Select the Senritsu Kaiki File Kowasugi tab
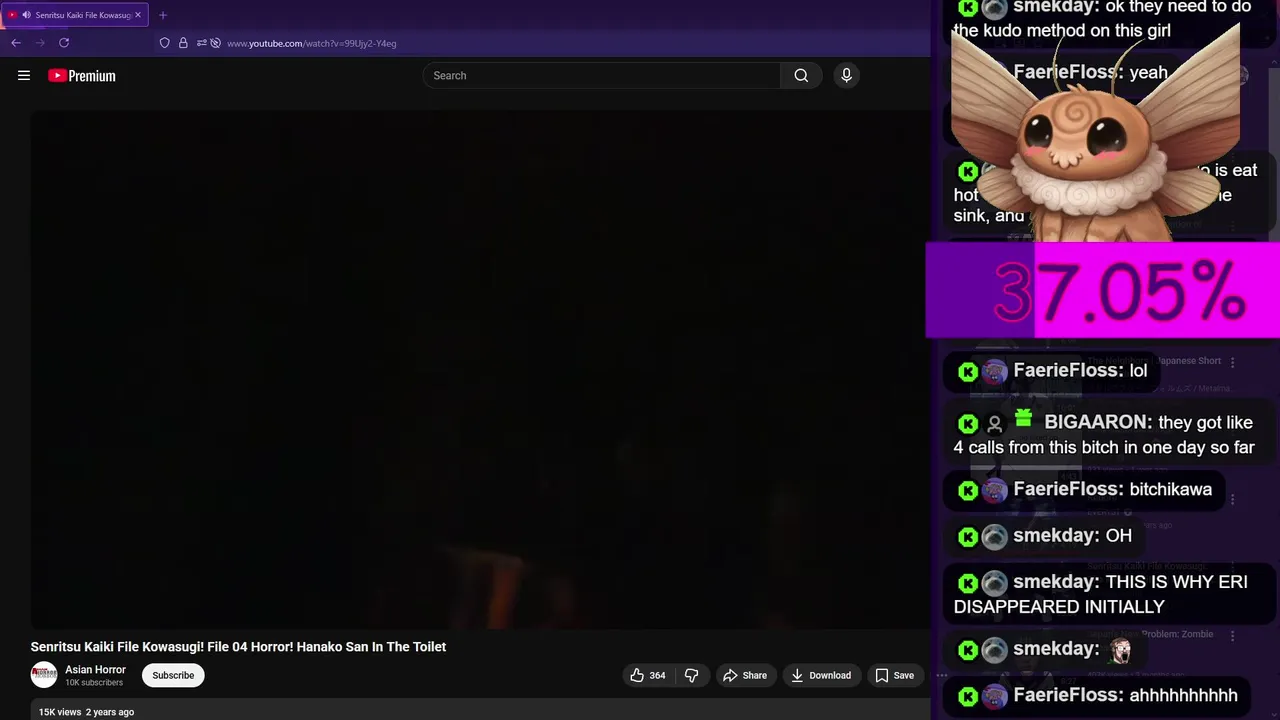This screenshot has height=720, width=1280. (75, 15)
